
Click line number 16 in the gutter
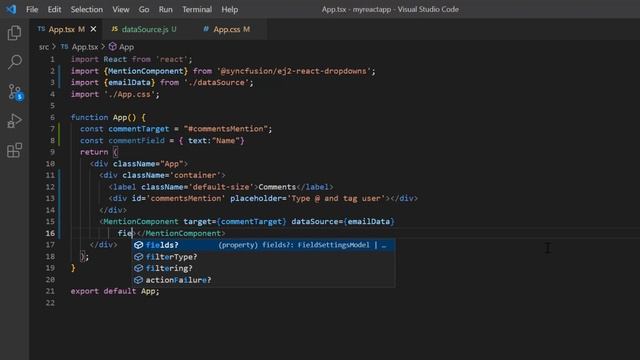pyautogui.click(x=50, y=233)
